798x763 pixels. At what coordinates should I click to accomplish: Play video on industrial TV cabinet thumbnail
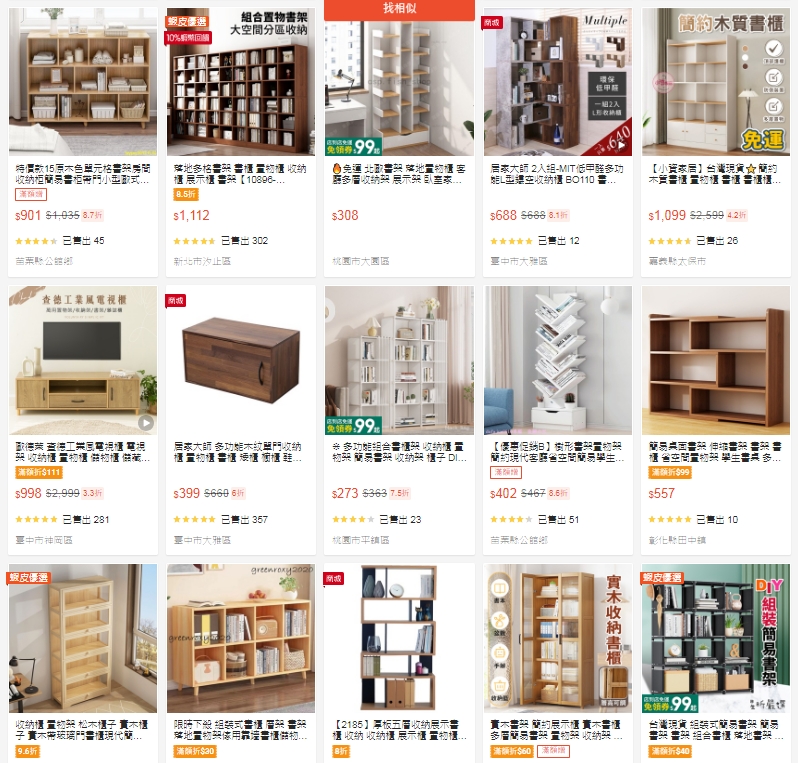(x=146, y=422)
